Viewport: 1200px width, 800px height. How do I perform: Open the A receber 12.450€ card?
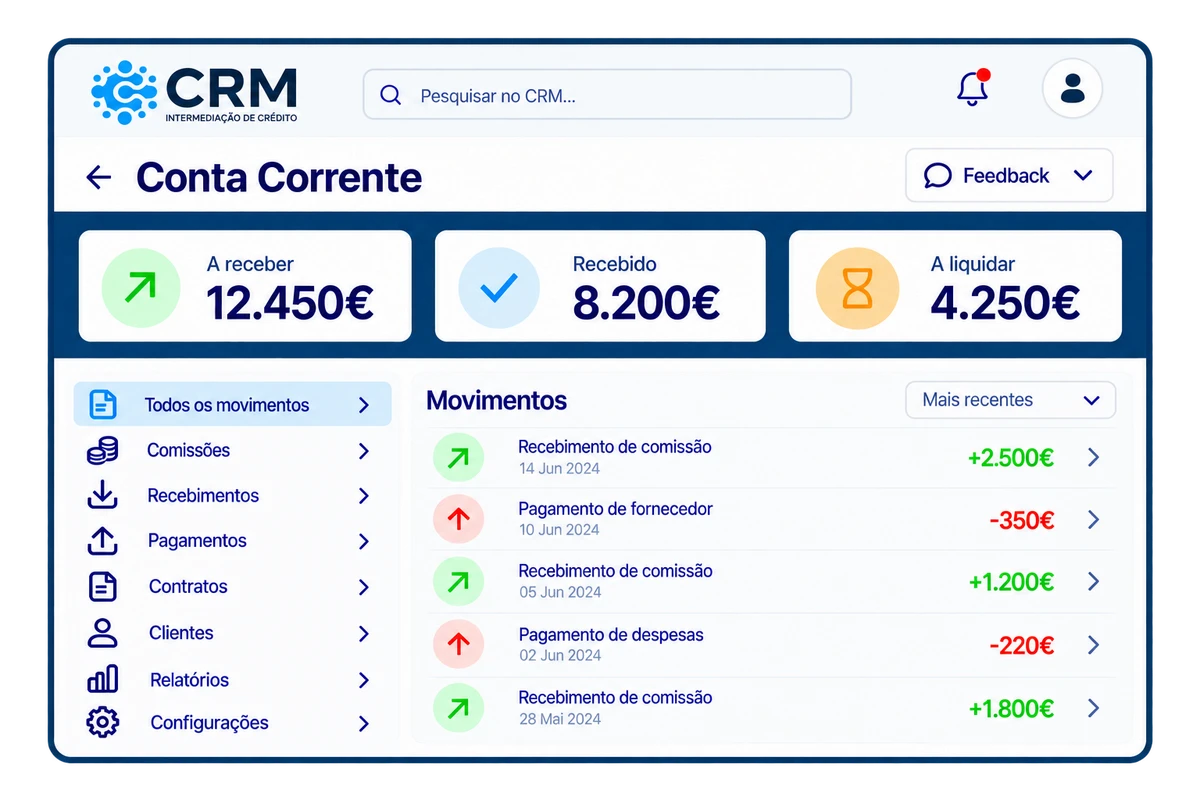point(245,286)
